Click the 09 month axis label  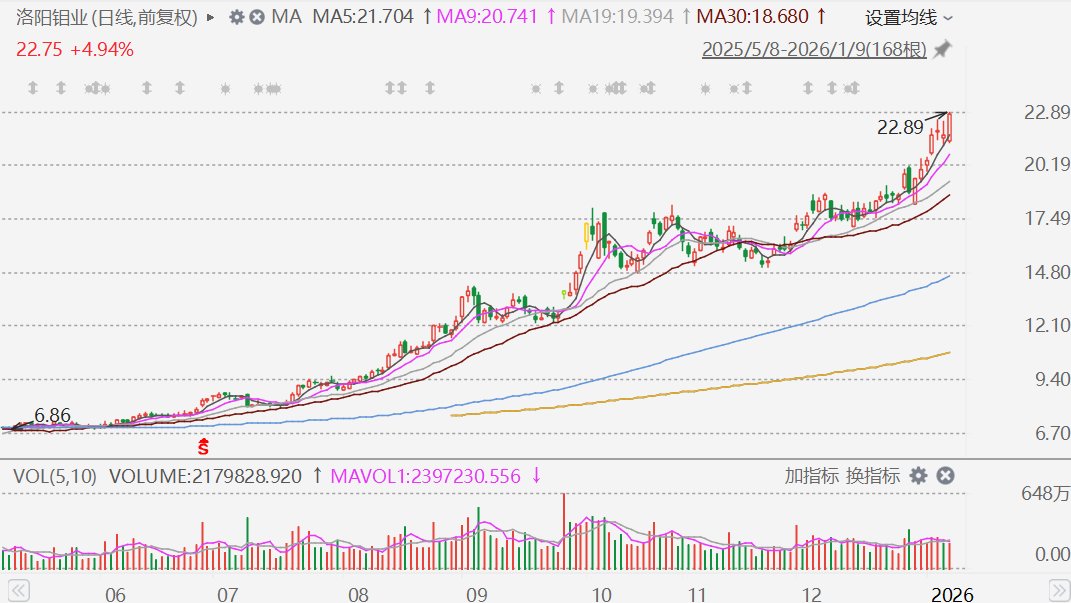click(477, 593)
